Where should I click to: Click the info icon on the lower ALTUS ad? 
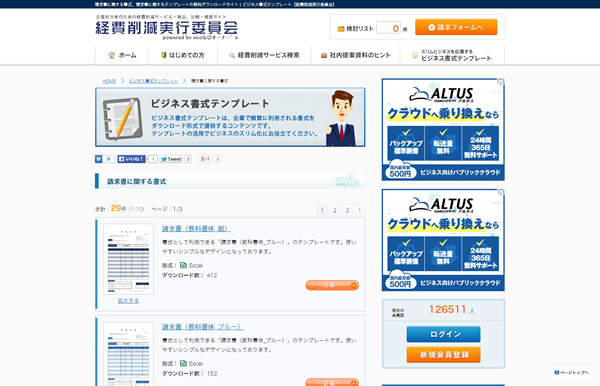(501, 192)
